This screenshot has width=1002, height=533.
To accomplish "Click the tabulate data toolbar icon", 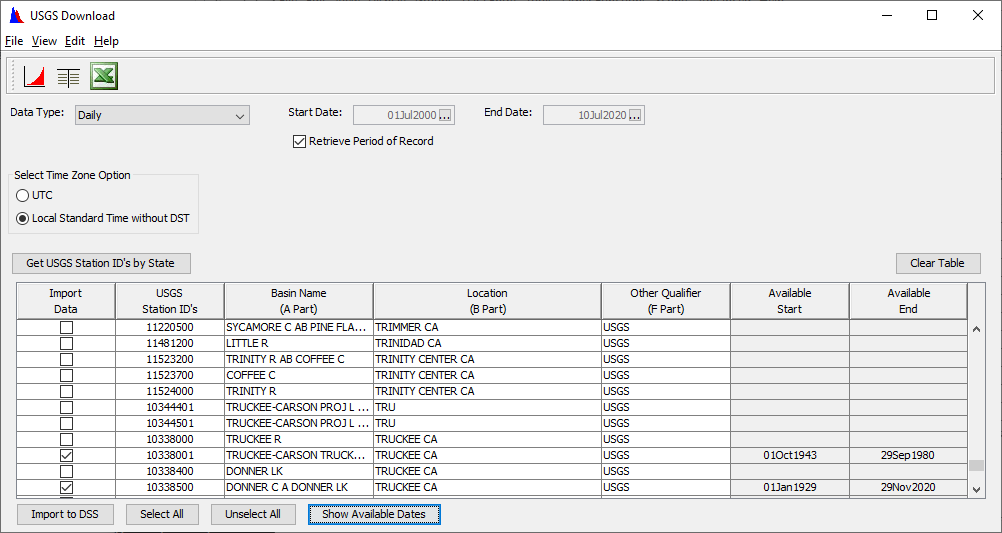I will [x=68, y=77].
